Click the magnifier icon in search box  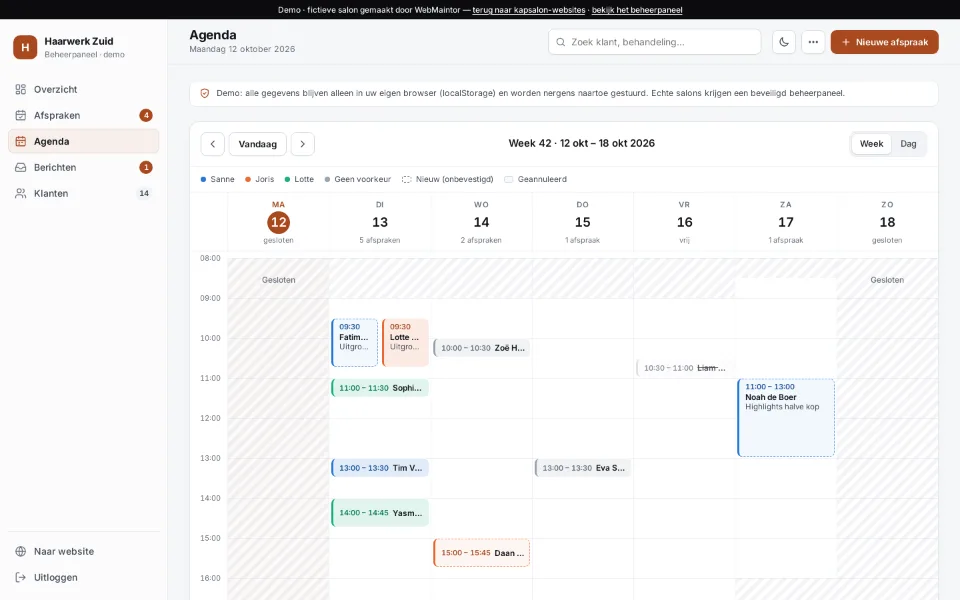click(560, 42)
